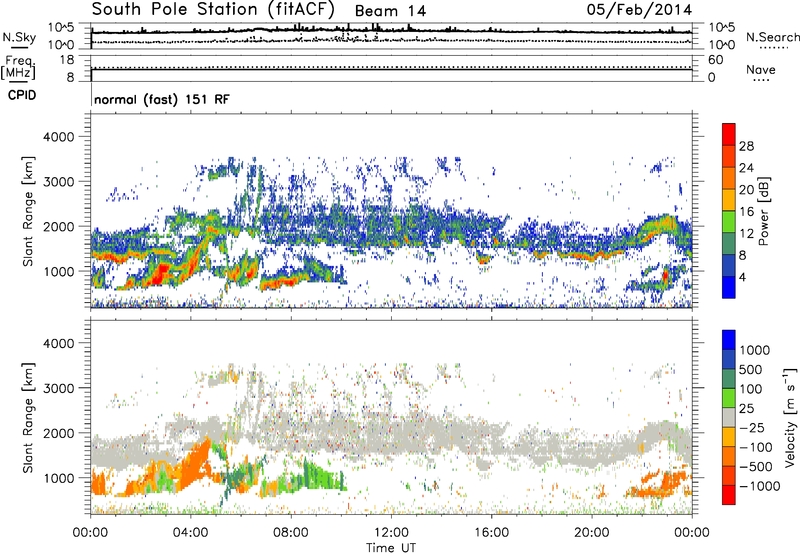The width and height of the screenshot is (800, 554).
Task: Click the 'Slant Range [km]' label of power panel
Action: pos(28,211)
